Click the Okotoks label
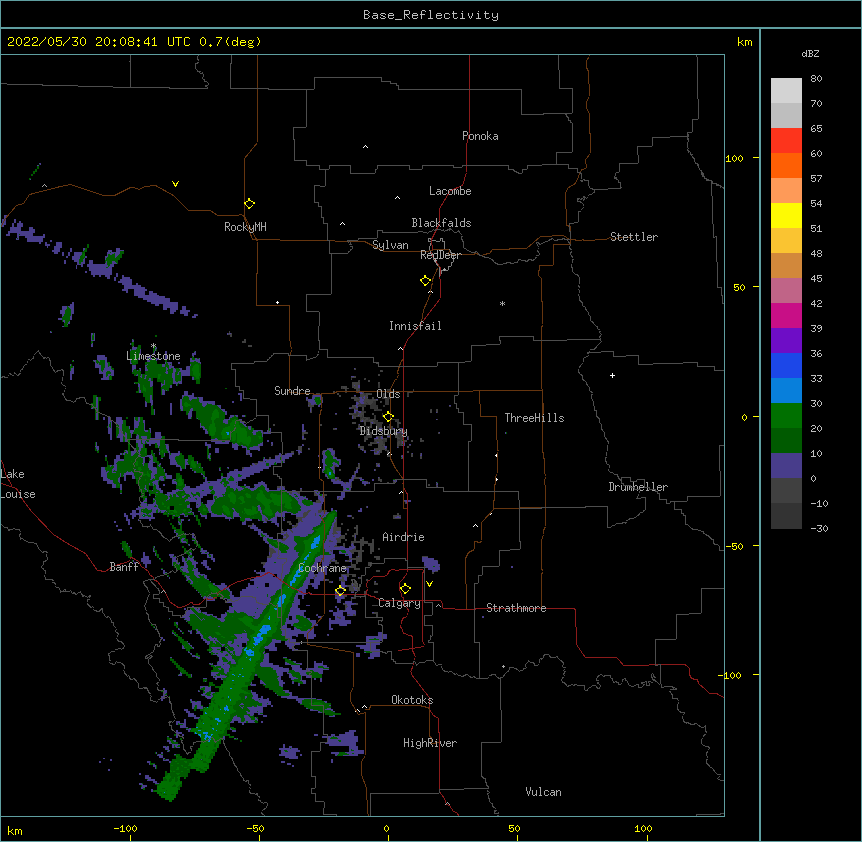This screenshot has width=862, height=842. click(412, 700)
